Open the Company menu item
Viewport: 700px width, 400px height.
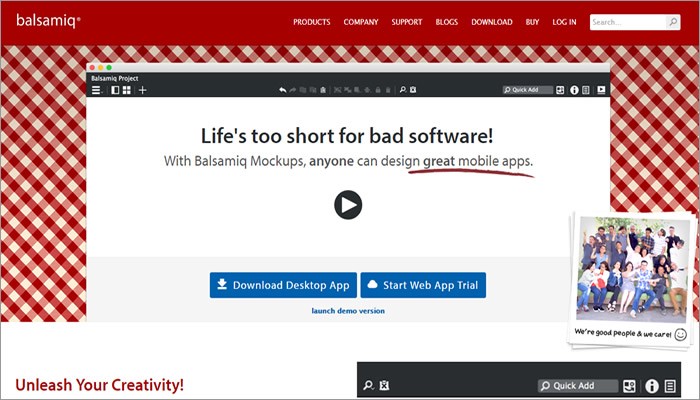(x=361, y=22)
